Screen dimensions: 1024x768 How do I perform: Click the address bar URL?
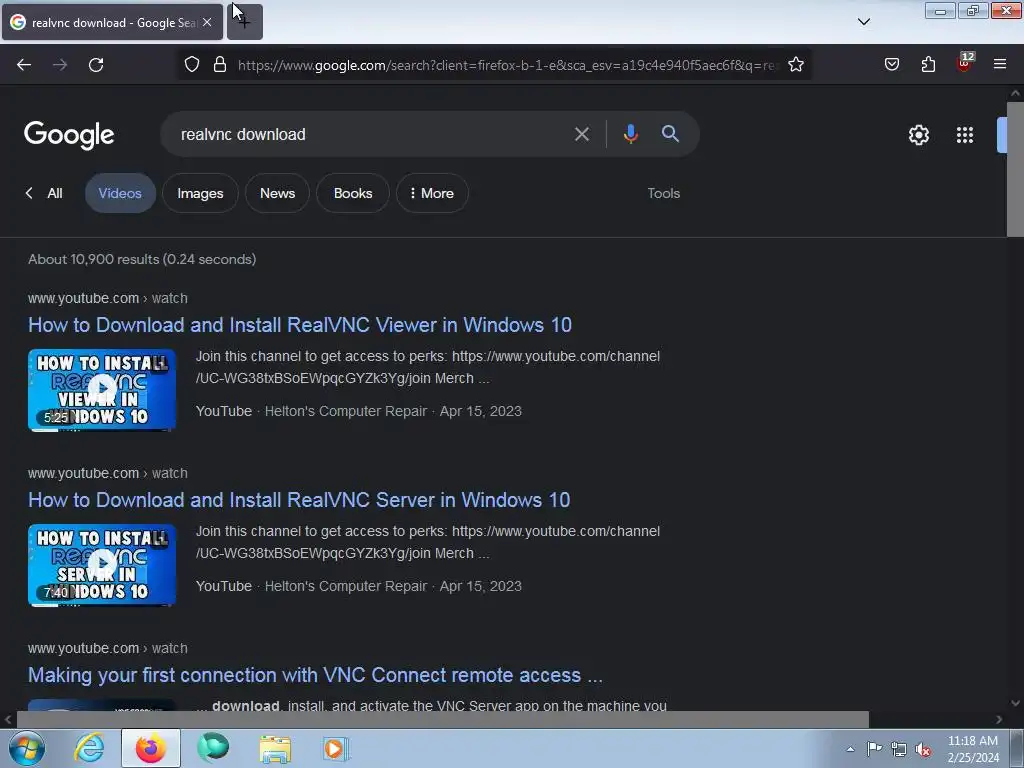(508, 65)
